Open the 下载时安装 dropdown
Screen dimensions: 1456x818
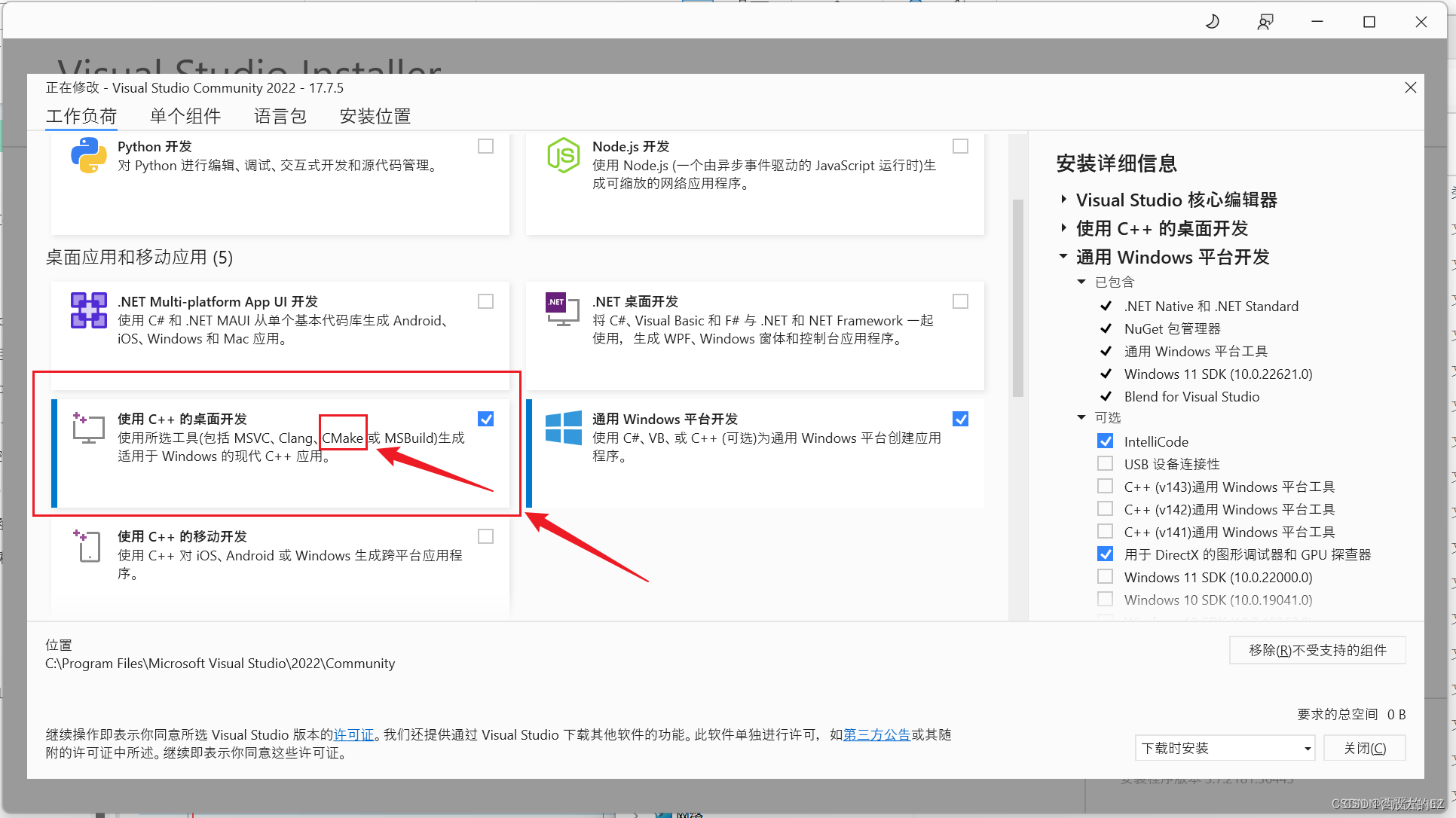click(1306, 748)
